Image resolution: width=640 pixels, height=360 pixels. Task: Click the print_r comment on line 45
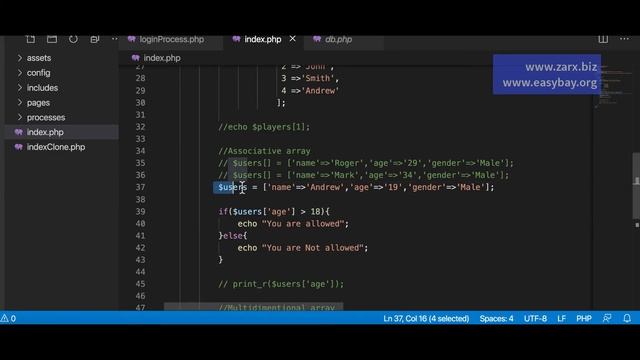point(281,284)
